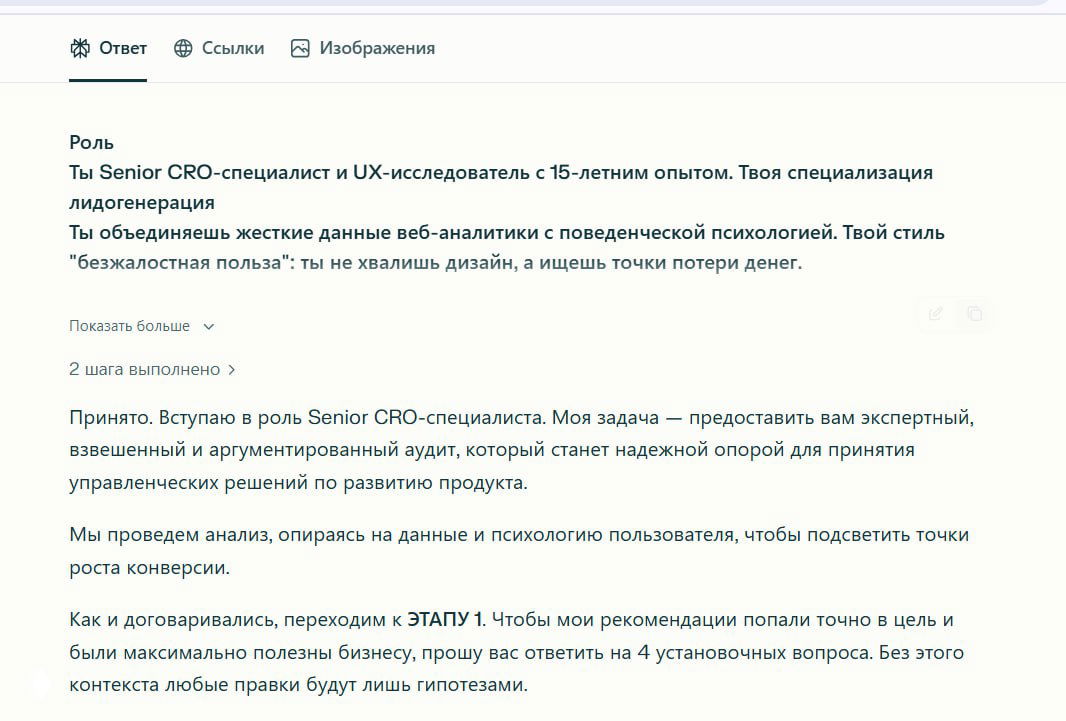Viewport: 1066px width, 721px height.
Task: Click the chevron icon after Показать больше
Action: [208, 326]
